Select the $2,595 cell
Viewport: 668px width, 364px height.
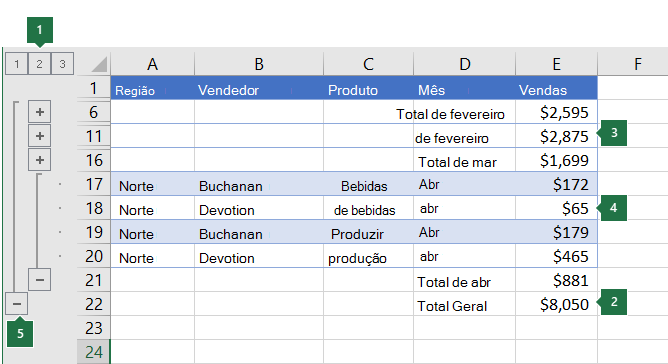[x=556, y=112]
